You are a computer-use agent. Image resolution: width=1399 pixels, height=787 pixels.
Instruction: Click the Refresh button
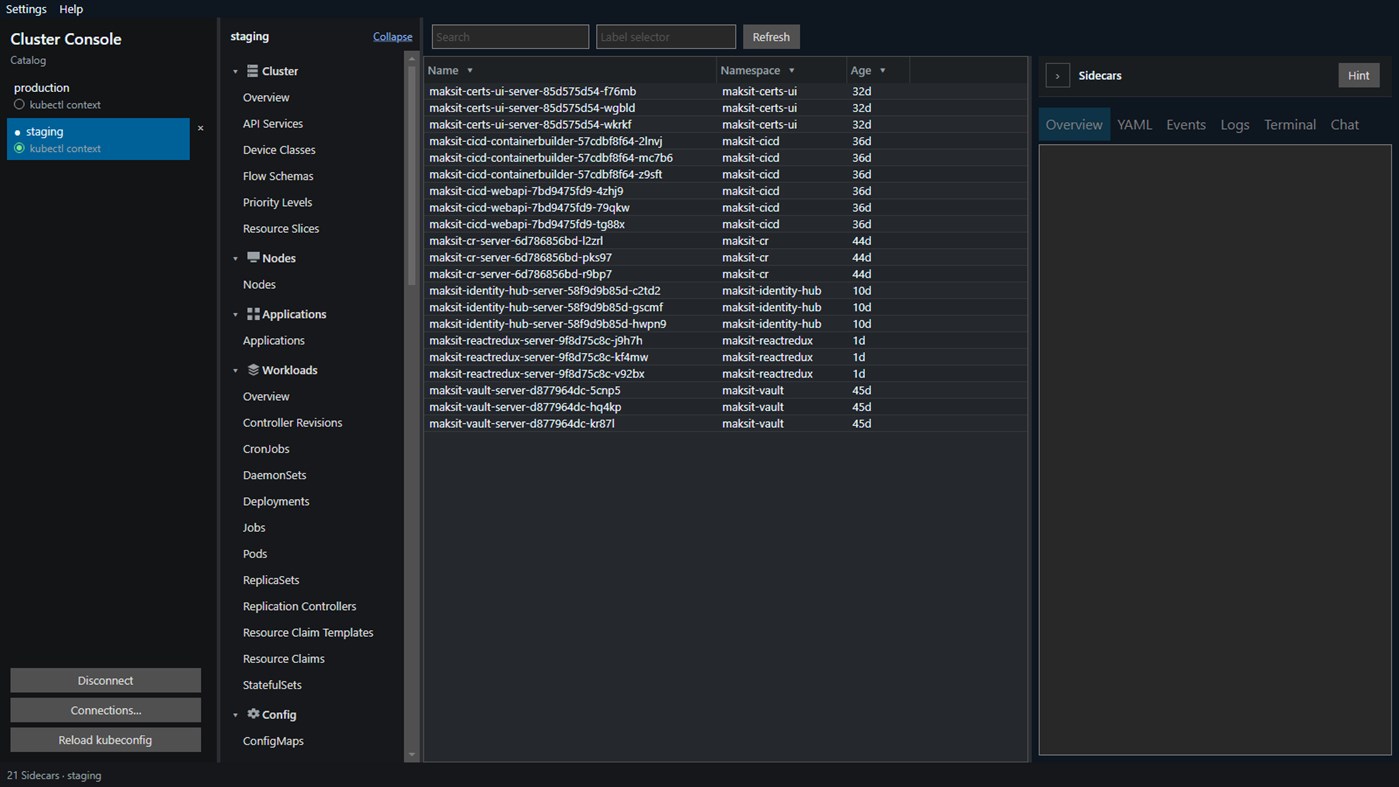coord(771,37)
